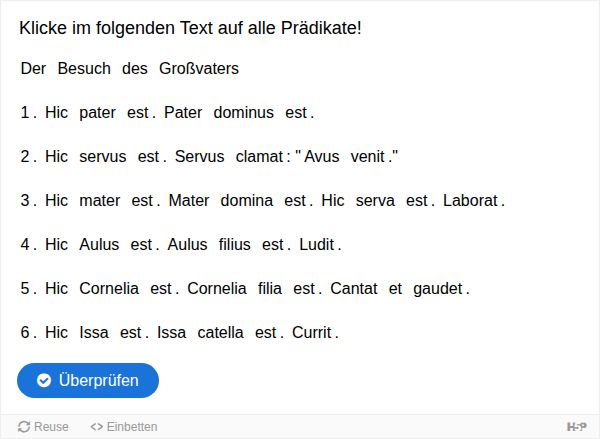Screen dimensions: 600x439
Task: Select the word 'venit' in sentence 2
Action: tap(368, 157)
